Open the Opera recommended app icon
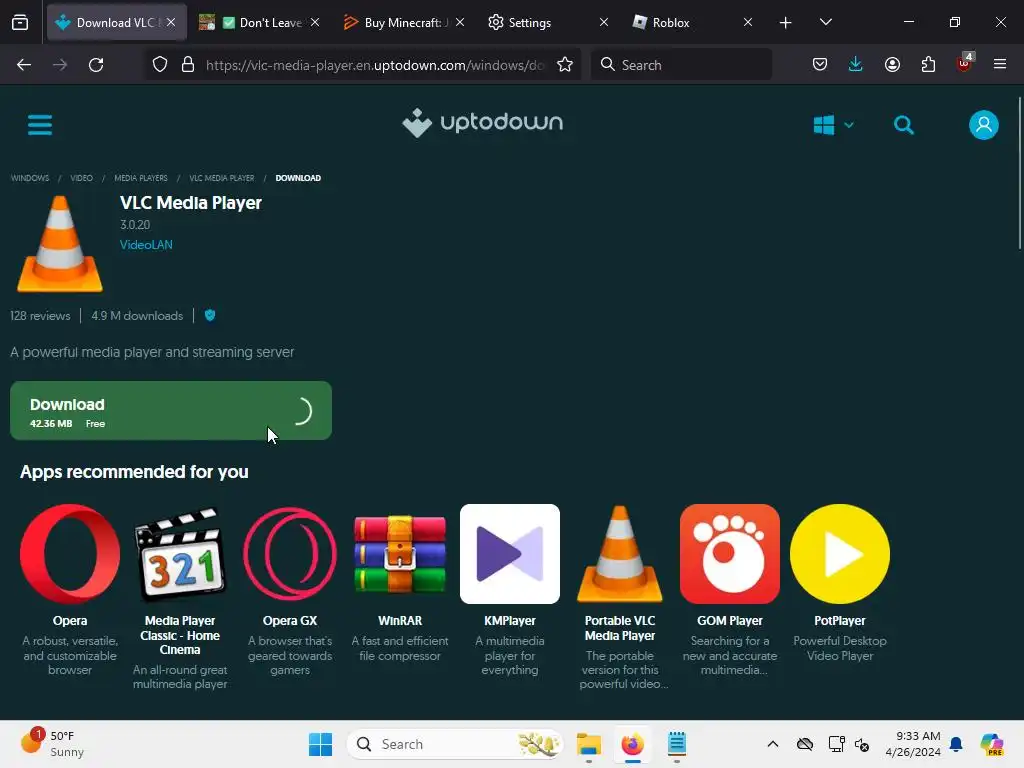 point(70,554)
